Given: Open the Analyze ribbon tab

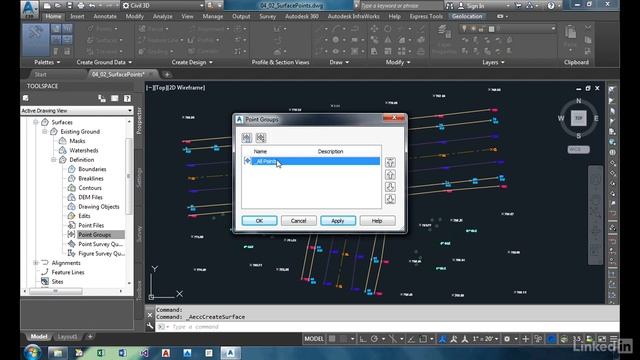Looking at the screenshot, I should coord(162,16).
